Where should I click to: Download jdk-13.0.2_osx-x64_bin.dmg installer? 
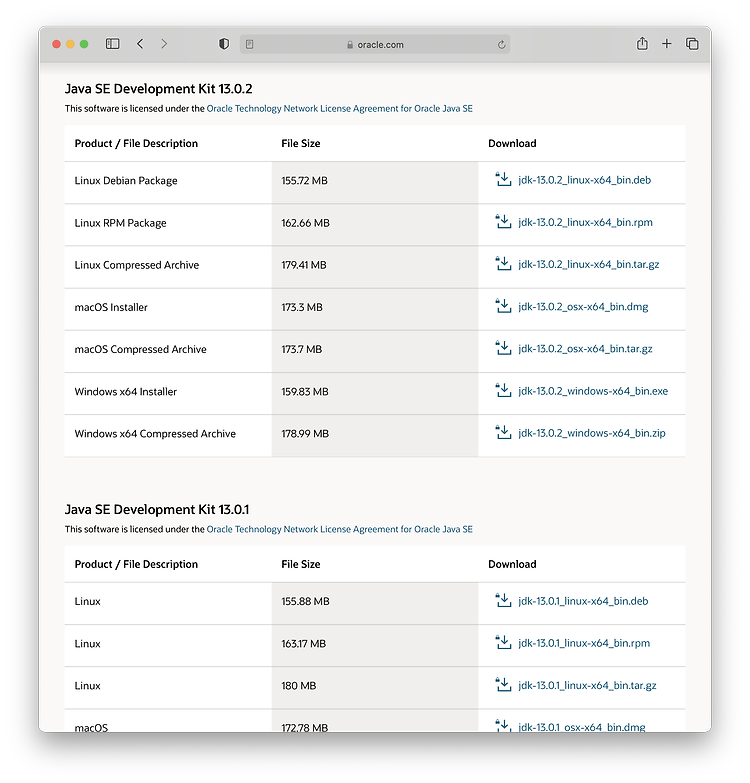(x=583, y=307)
